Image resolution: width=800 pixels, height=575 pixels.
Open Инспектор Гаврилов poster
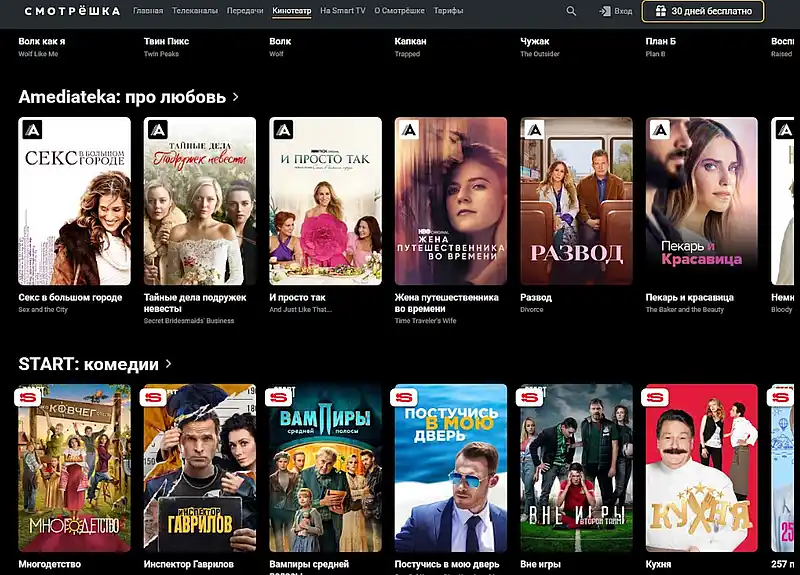pos(200,468)
